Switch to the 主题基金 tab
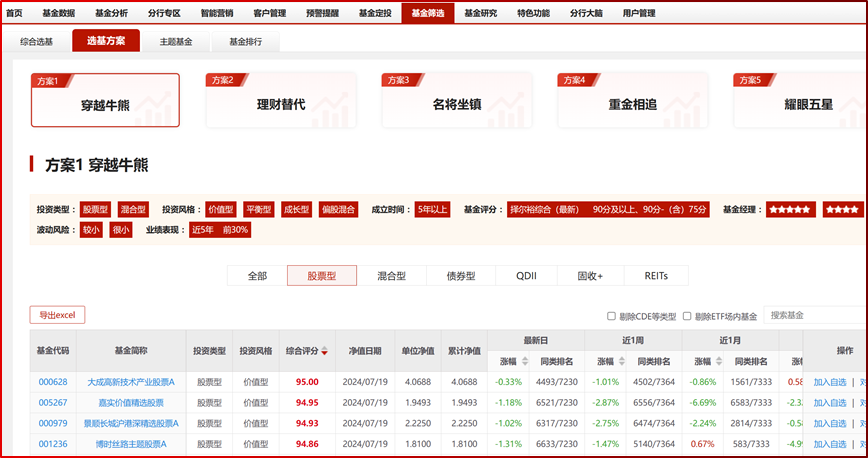Viewport: 868px width, 458px height. (176, 42)
